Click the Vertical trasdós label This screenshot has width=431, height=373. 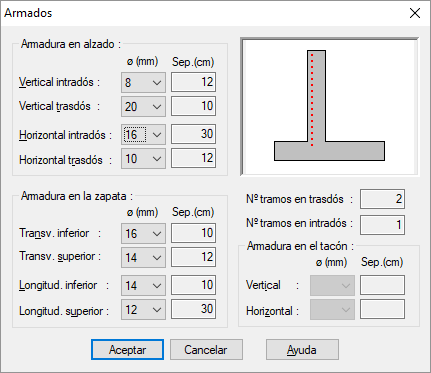[x=59, y=106]
